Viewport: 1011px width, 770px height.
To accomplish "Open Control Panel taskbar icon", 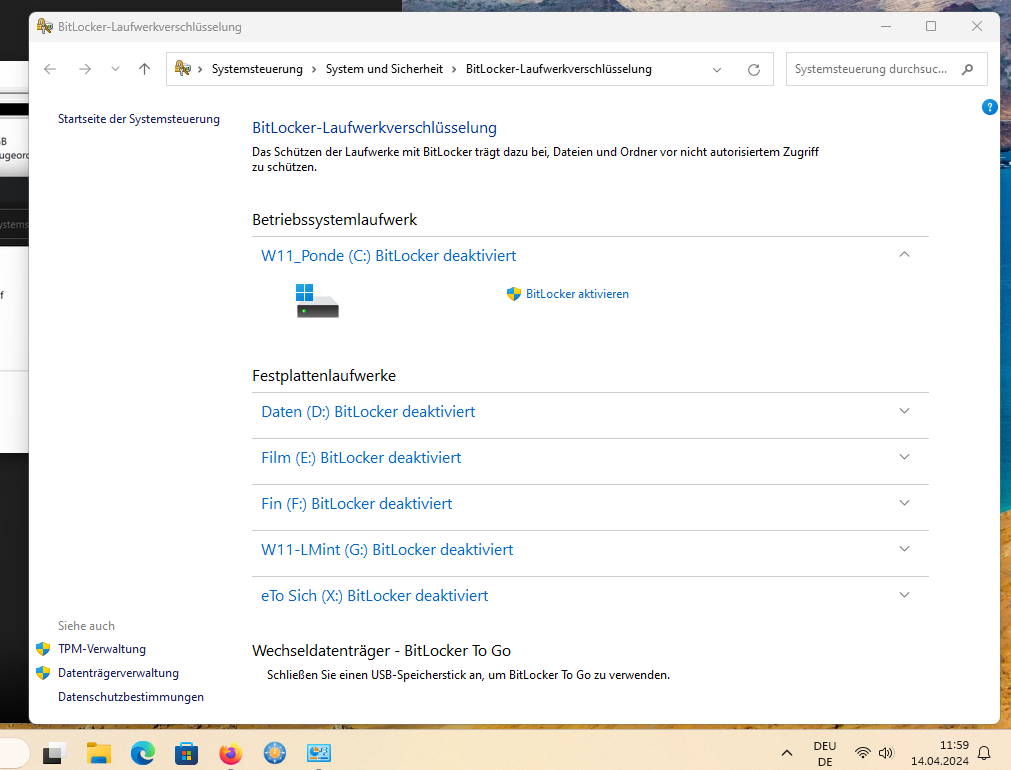I will click(319, 753).
